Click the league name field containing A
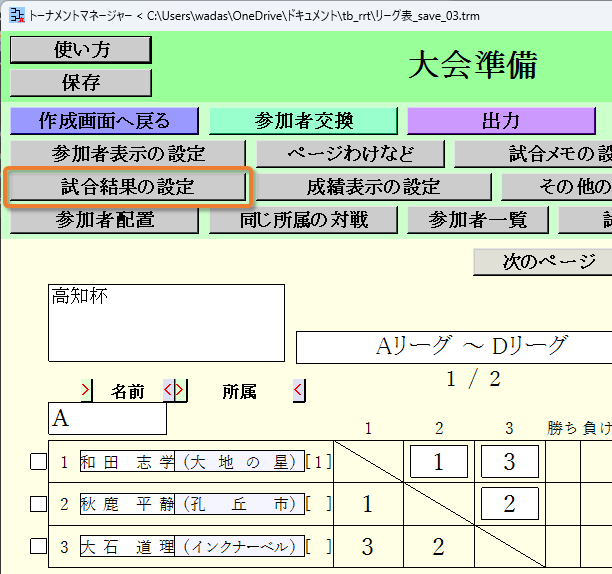 tap(107, 418)
